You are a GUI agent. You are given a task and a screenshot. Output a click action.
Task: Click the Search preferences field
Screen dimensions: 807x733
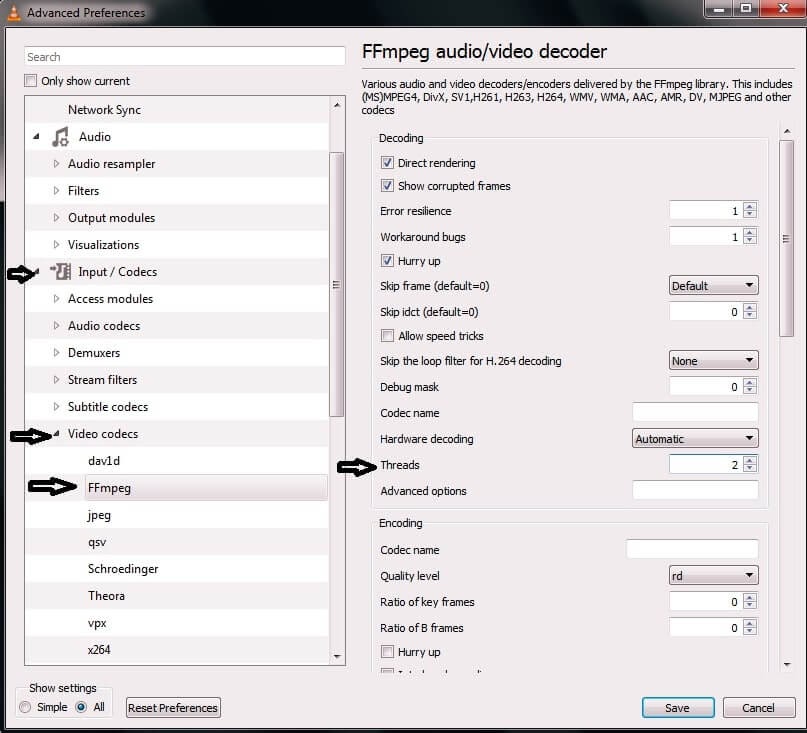185,57
